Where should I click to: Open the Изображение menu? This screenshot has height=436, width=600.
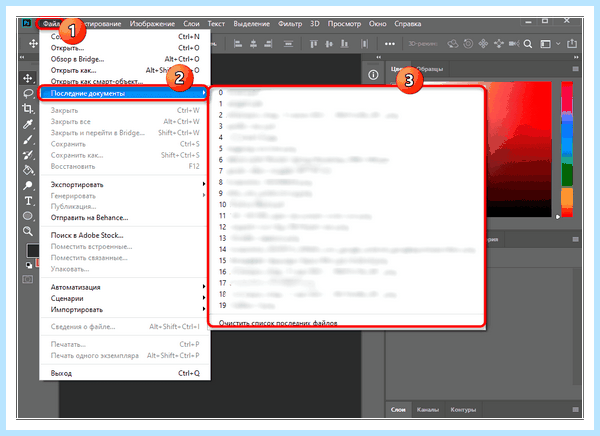point(152,24)
